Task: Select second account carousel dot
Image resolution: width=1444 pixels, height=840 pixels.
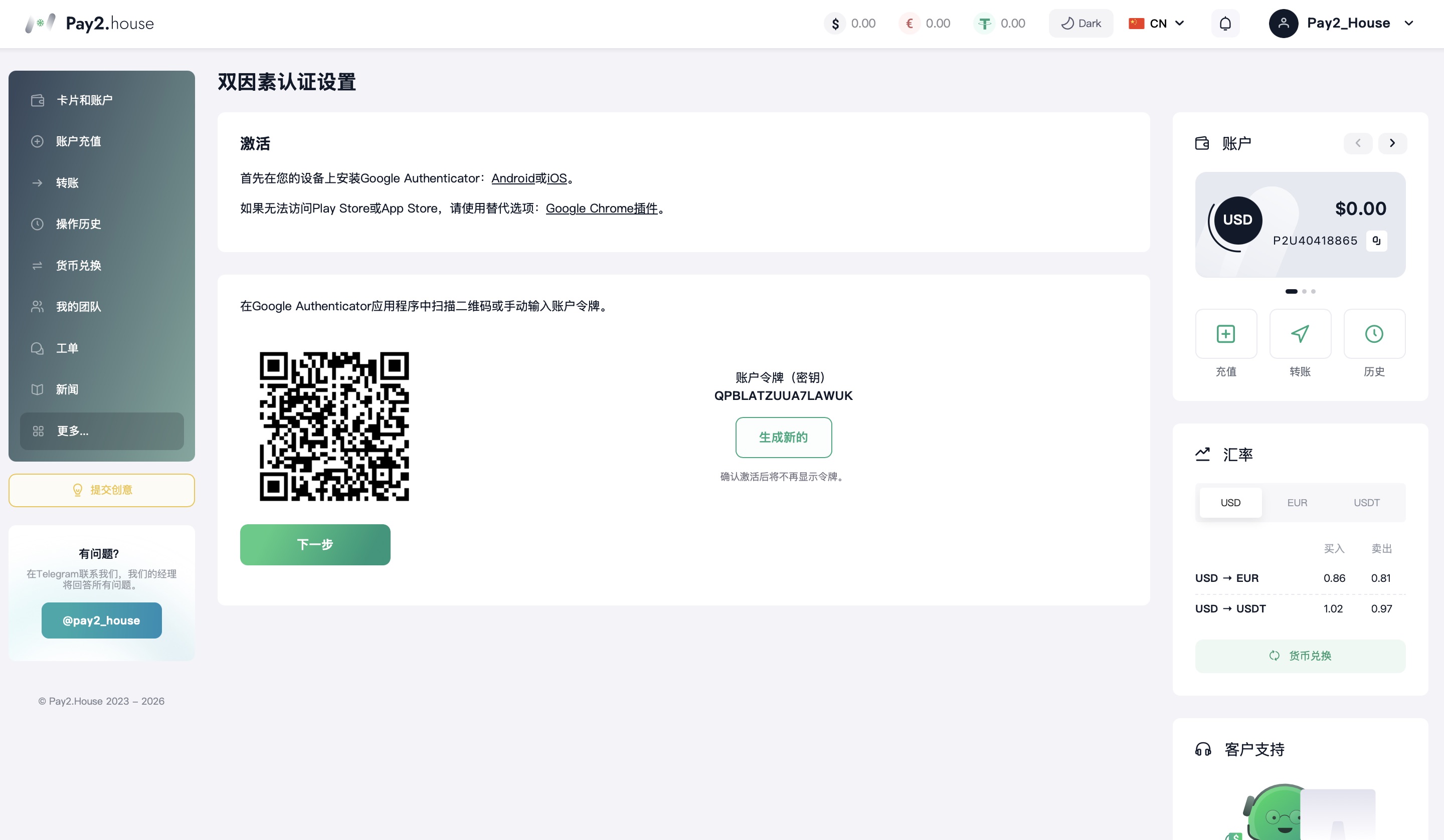Action: pos(1304,292)
